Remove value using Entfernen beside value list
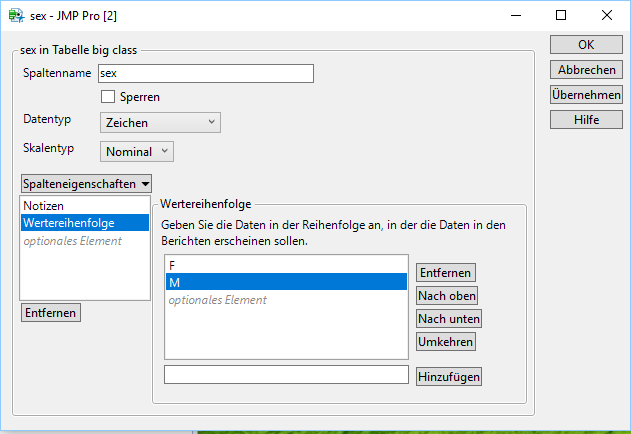Viewport: 631px width, 434px height. [x=445, y=273]
